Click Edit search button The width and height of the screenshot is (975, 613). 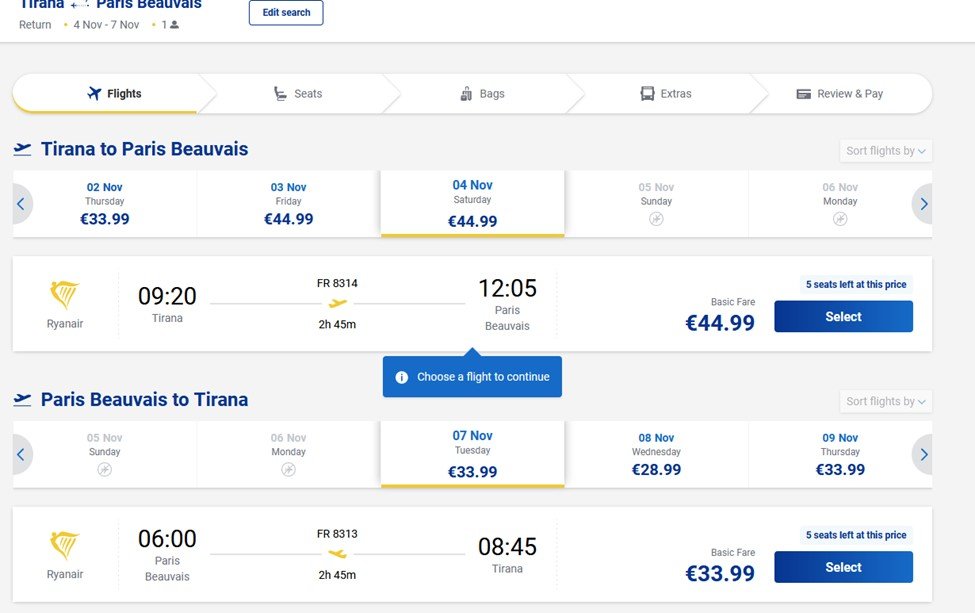point(286,13)
